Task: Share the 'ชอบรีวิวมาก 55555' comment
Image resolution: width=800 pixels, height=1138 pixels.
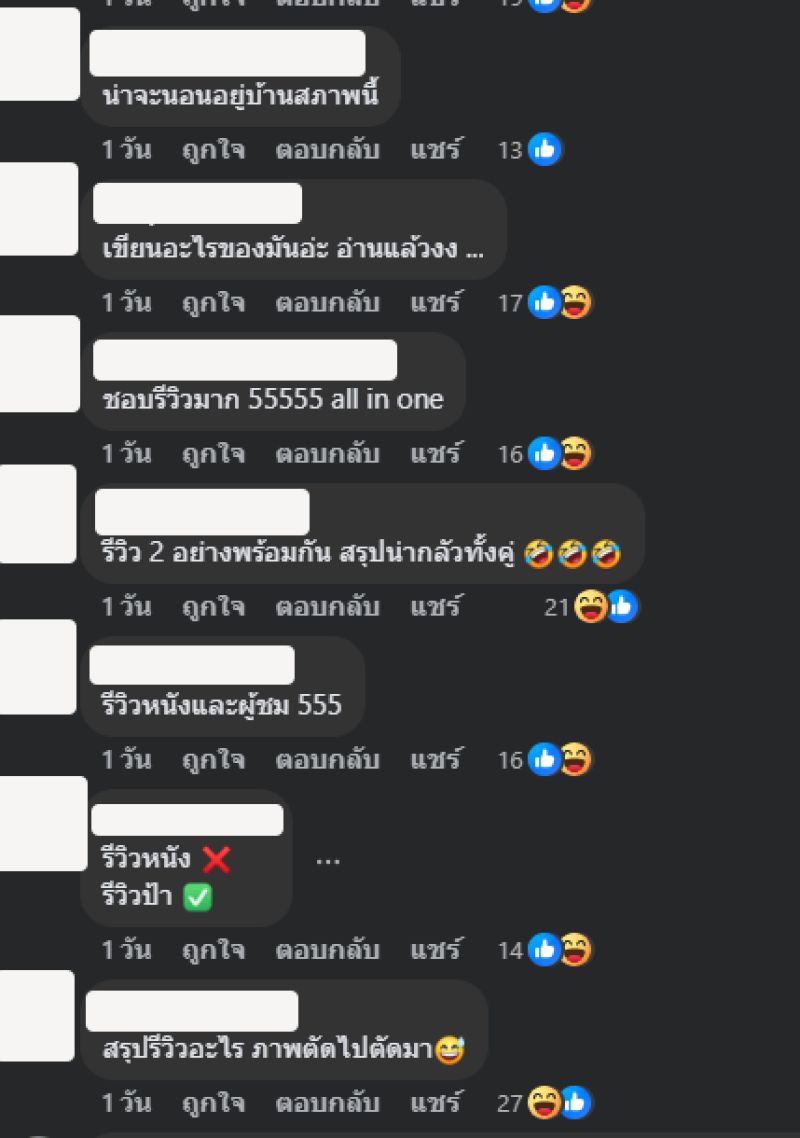Action: [x=435, y=454]
